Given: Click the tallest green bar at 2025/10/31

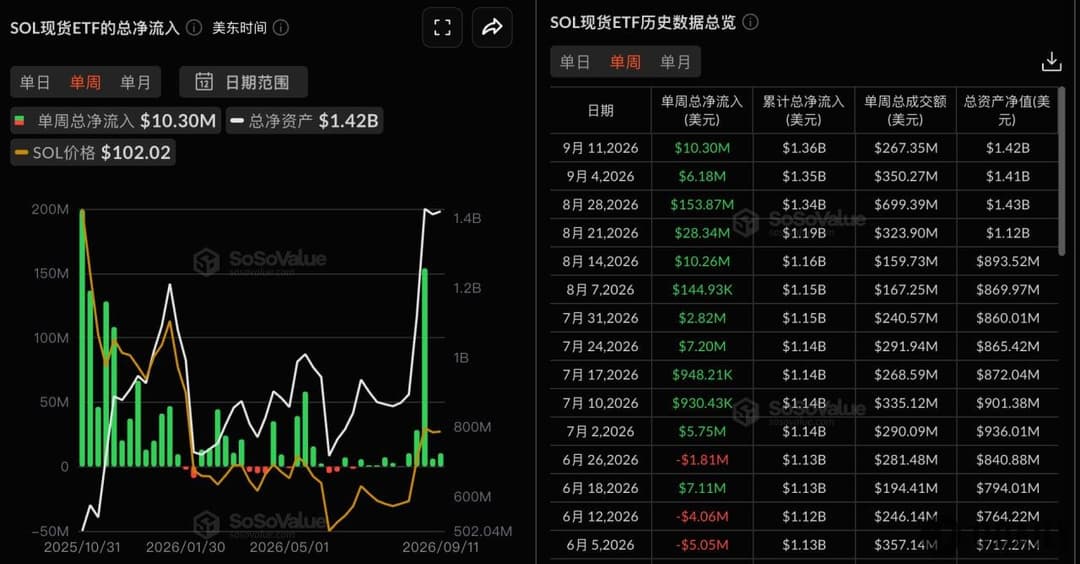Looking at the screenshot, I should click(83, 338).
